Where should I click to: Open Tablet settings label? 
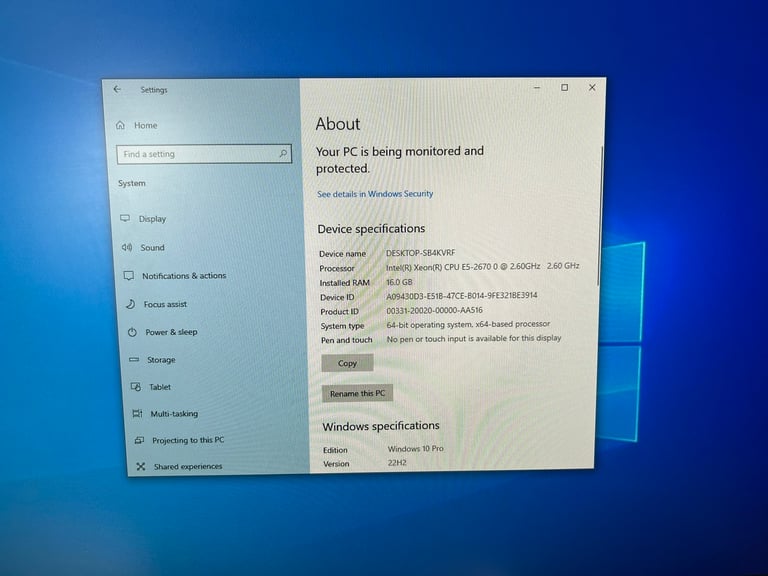(160, 387)
